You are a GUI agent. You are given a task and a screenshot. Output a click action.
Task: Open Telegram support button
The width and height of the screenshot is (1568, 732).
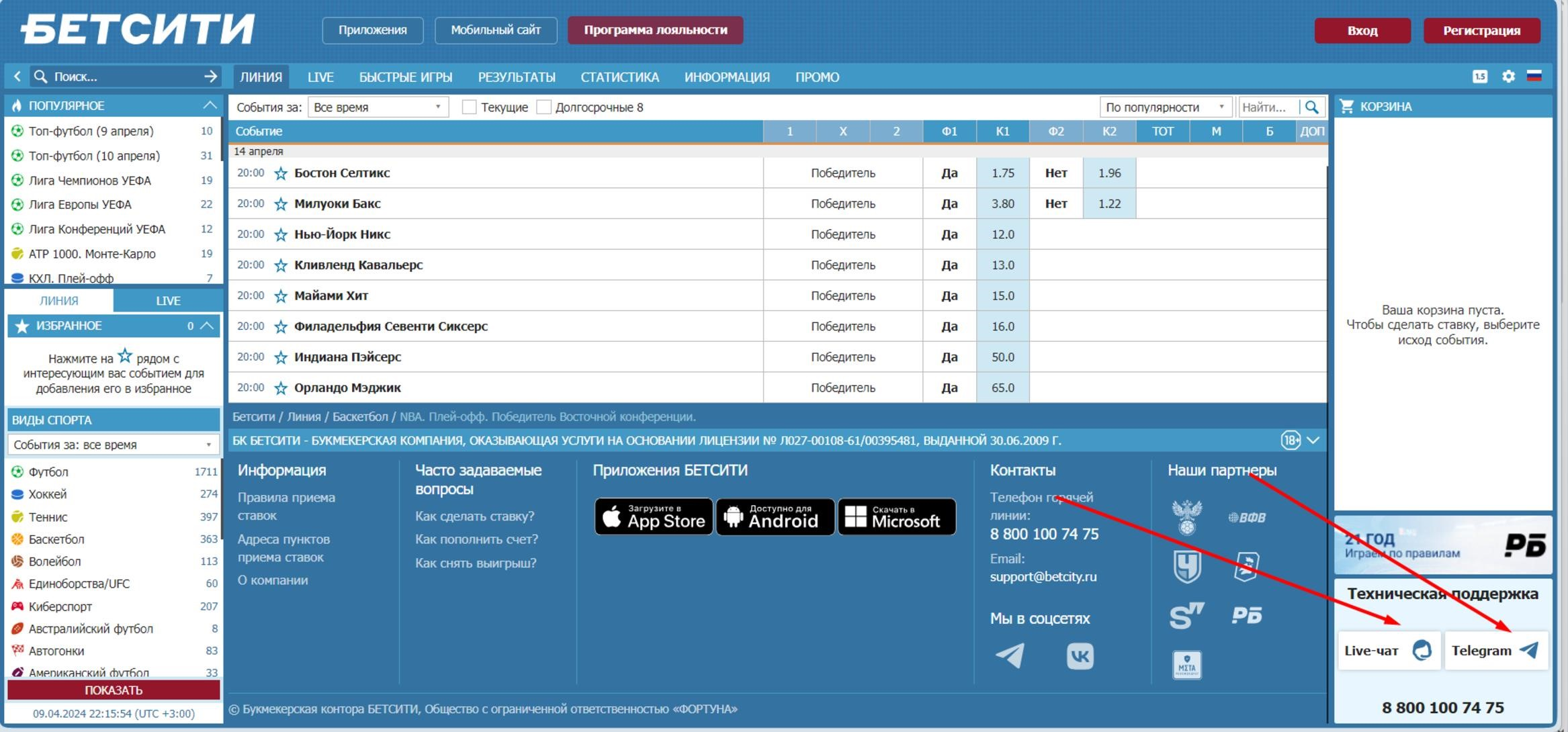coord(1496,651)
